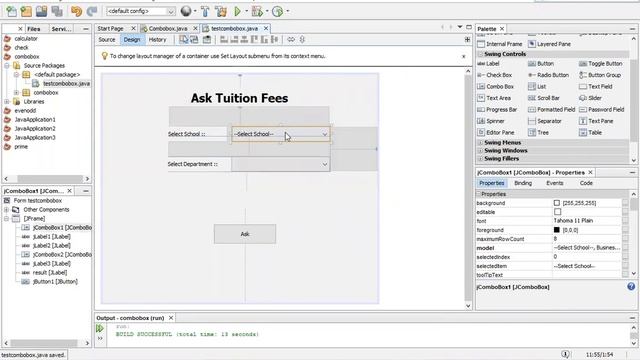Select the result JLabel in Navigator
The width and height of the screenshot is (640, 360).
coord(50,273)
